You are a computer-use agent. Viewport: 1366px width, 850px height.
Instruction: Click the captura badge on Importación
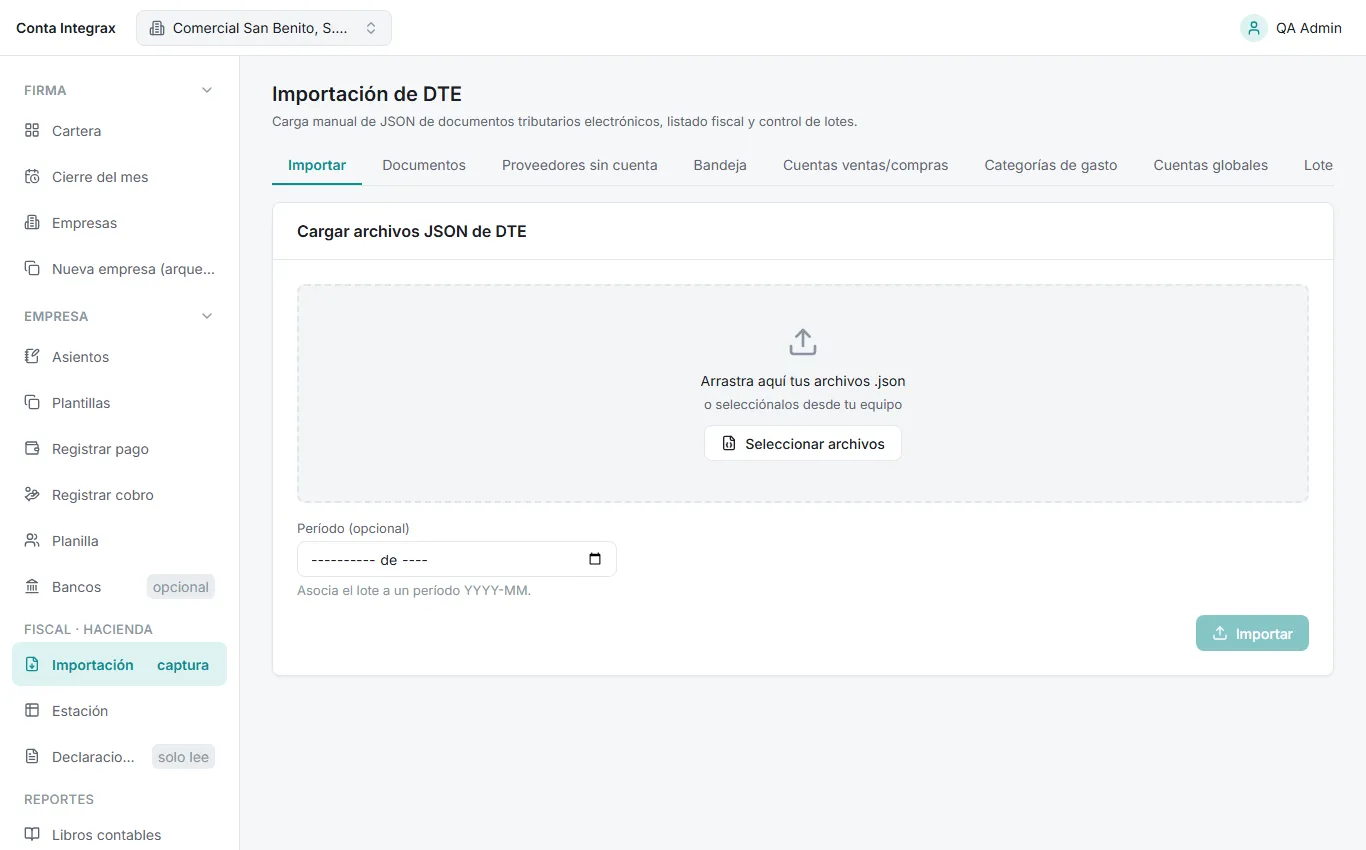(x=183, y=665)
